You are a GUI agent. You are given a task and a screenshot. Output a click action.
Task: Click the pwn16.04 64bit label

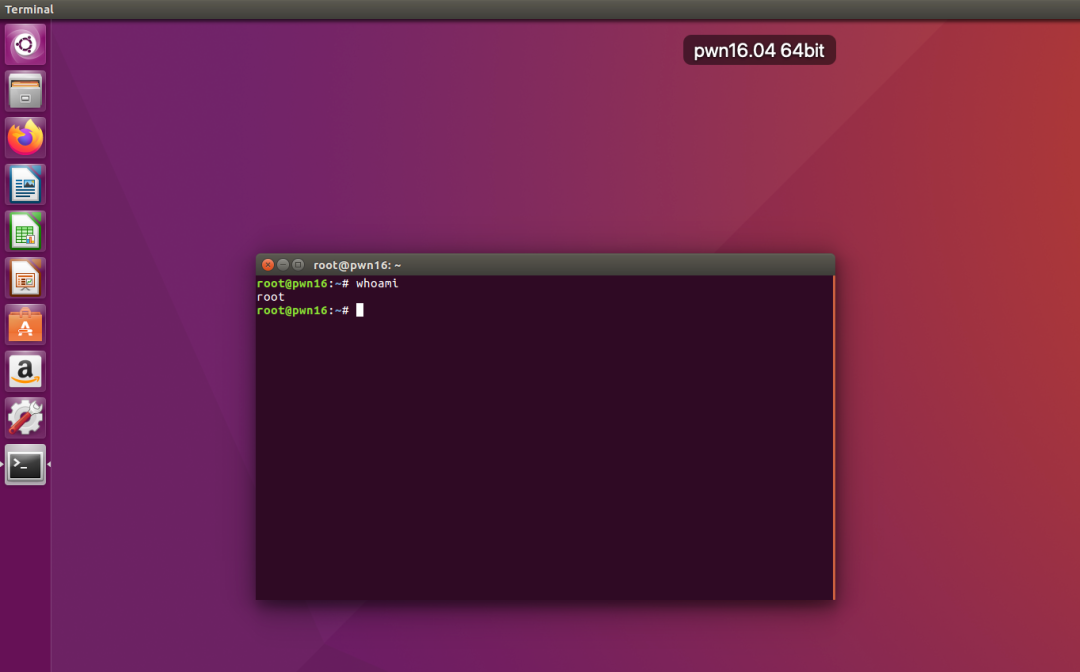pos(759,49)
